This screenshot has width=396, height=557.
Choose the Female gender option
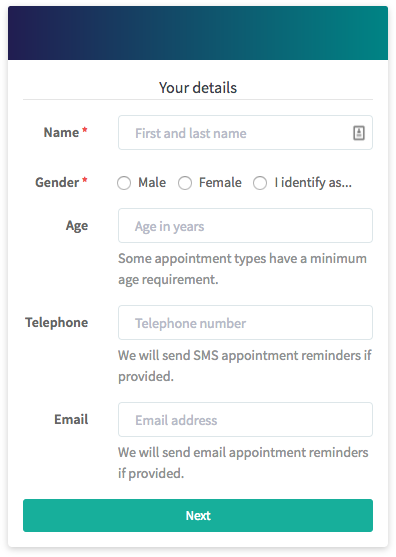(x=185, y=183)
